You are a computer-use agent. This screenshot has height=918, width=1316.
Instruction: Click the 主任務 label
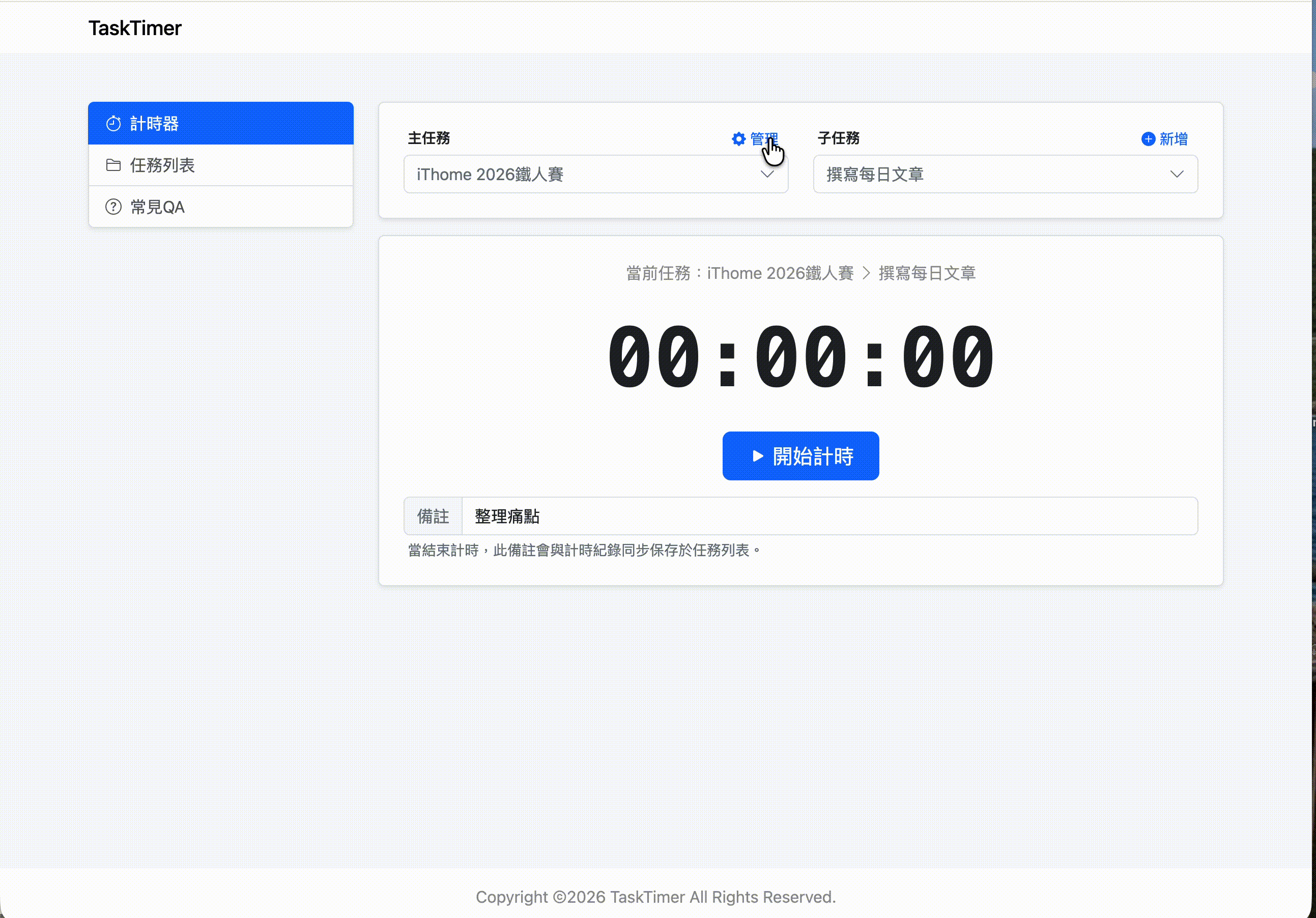point(428,138)
